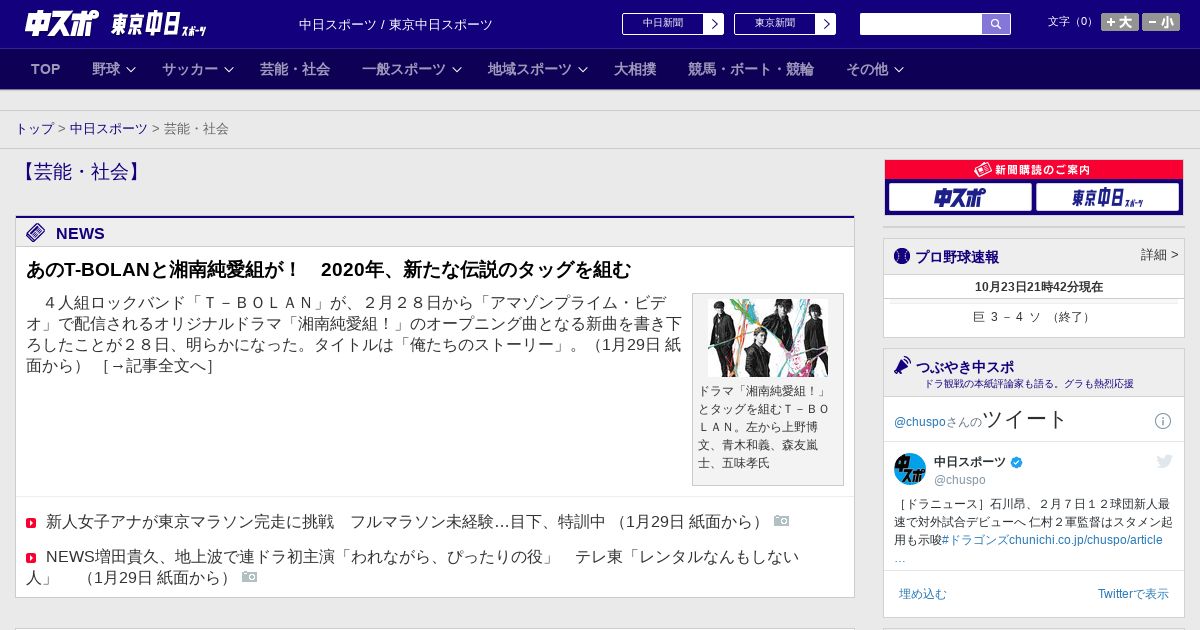Click Twitterで表示 link
This screenshot has width=1200, height=630.
coord(1133,594)
